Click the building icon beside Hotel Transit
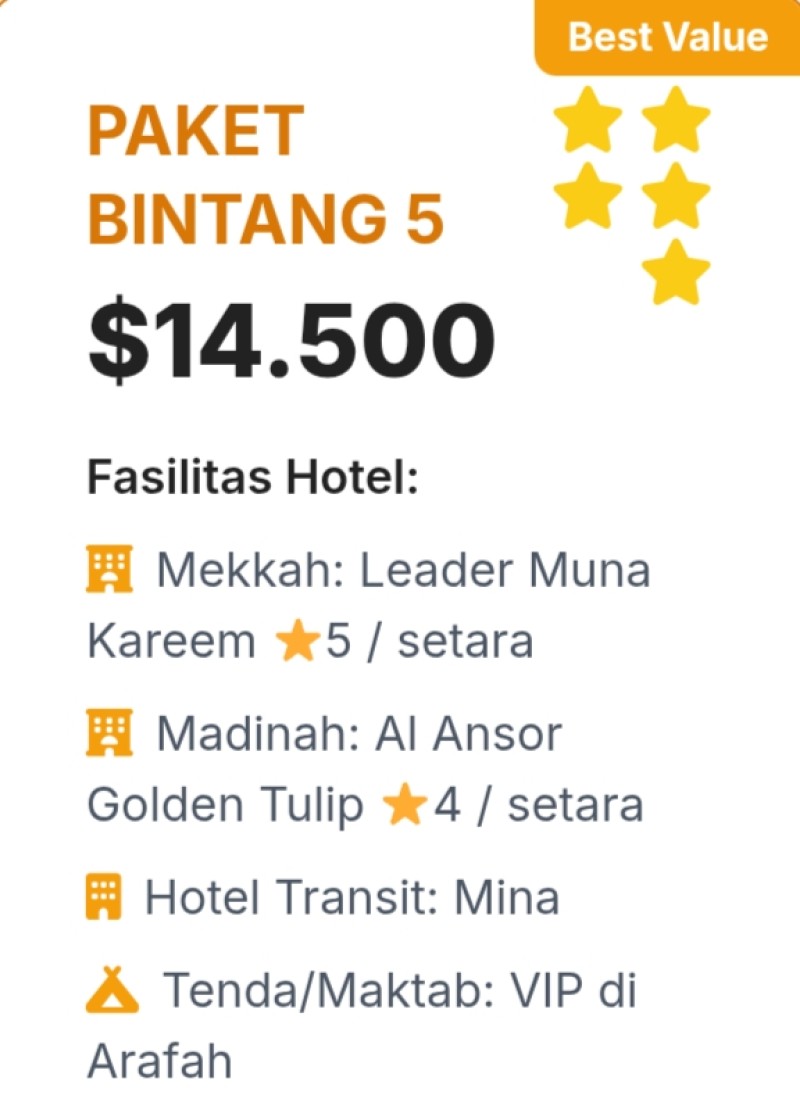 [x=104, y=898]
